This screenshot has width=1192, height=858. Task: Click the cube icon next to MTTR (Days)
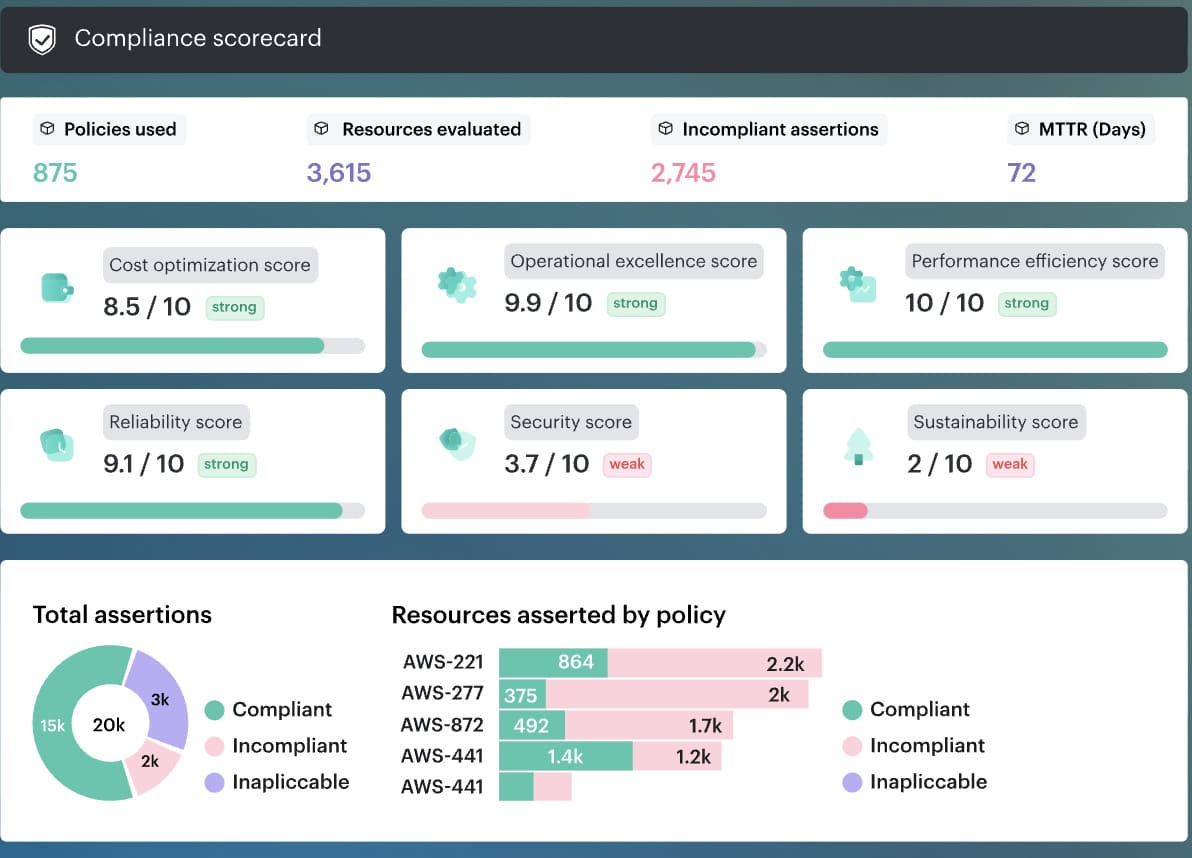[x=1022, y=128]
